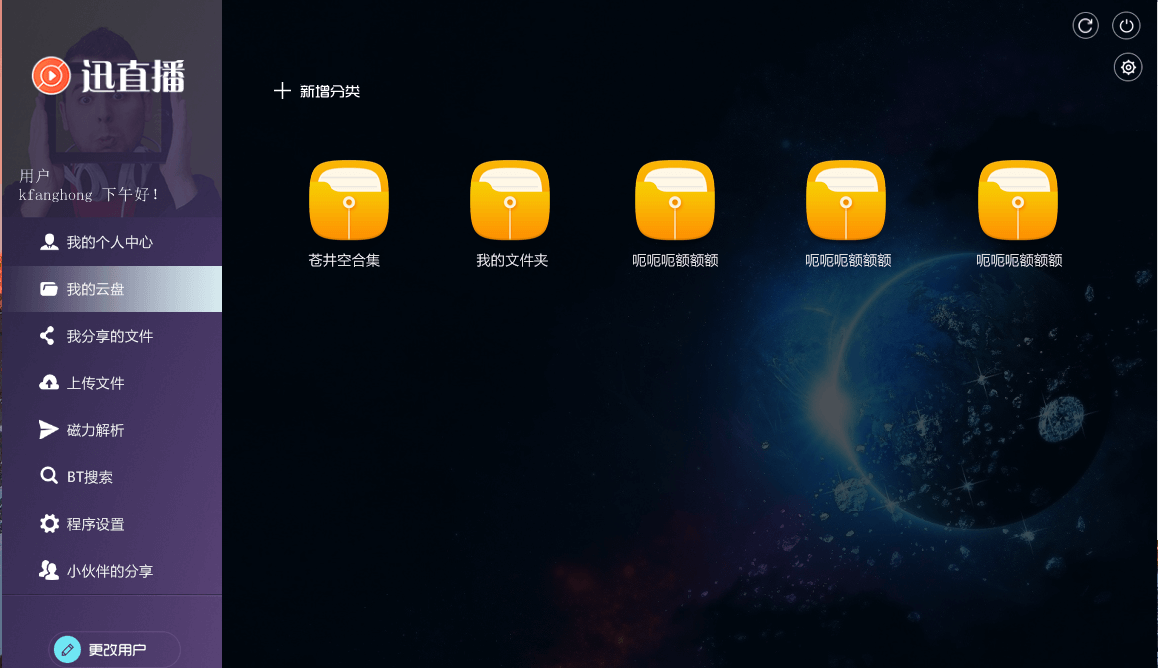Click the refresh icon at top right

coord(1085,25)
